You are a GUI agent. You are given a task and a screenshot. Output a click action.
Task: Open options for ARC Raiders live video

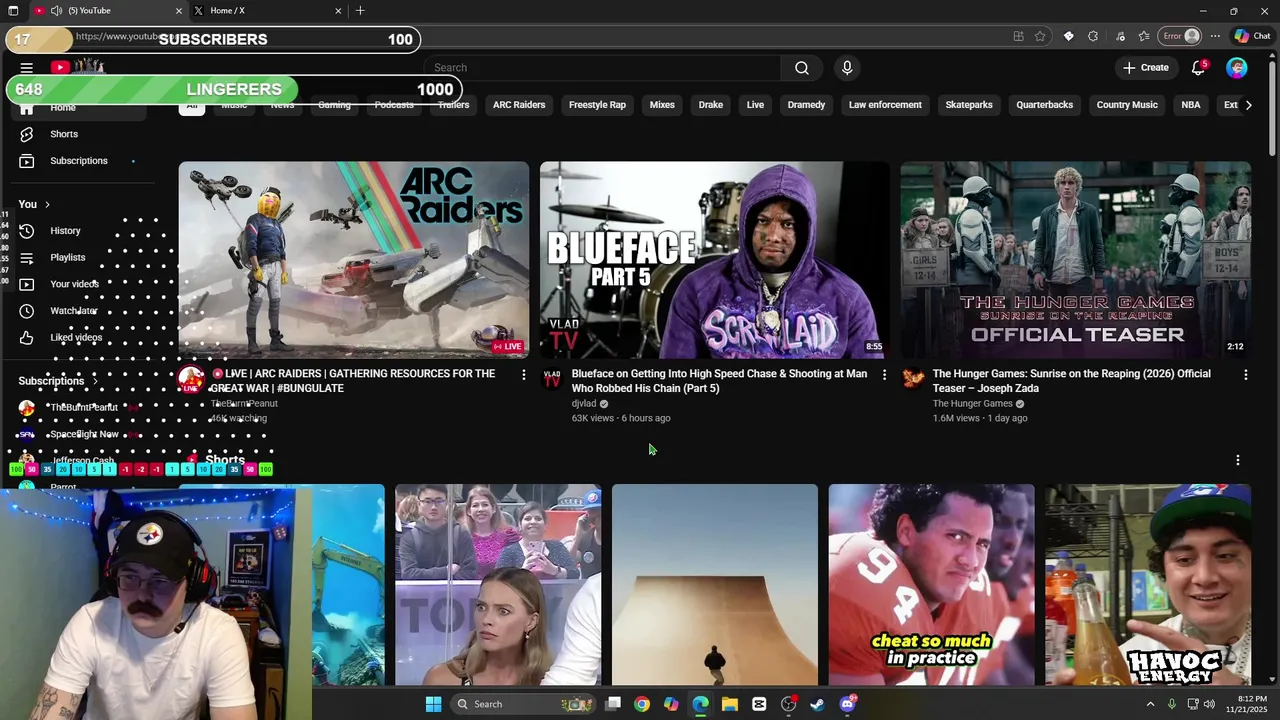(x=523, y=375)
